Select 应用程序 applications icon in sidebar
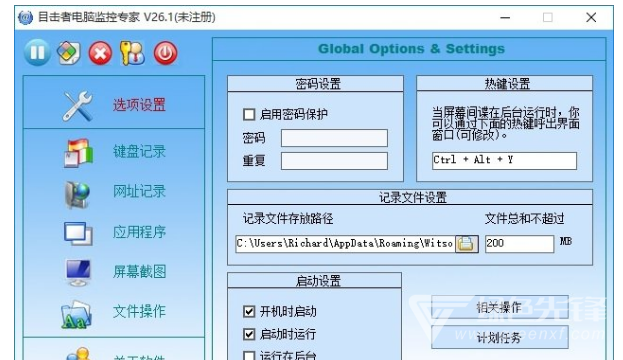 point(78,233)
